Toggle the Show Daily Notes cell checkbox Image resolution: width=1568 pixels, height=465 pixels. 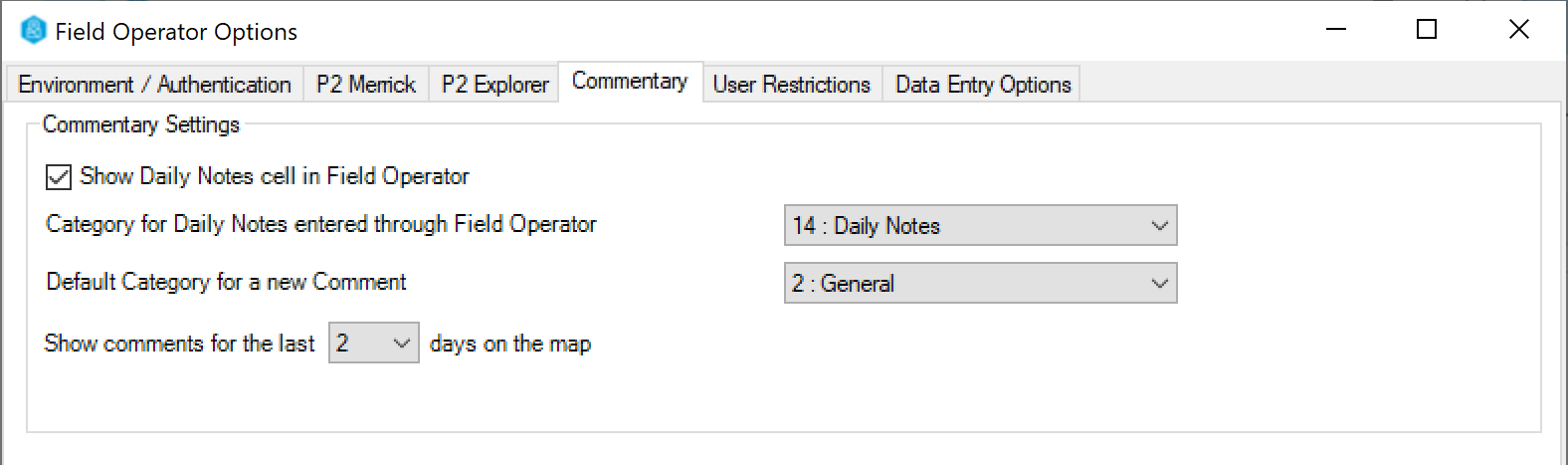(x=59, y=177)
